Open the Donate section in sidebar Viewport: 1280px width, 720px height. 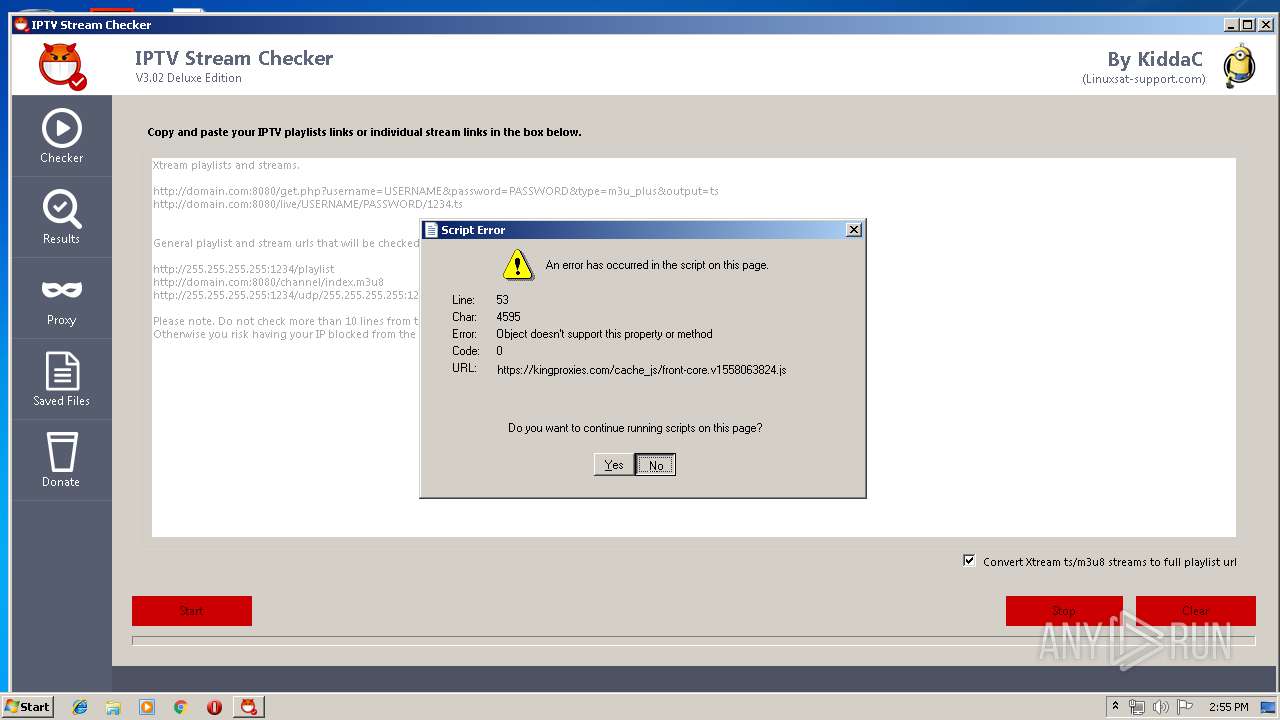[62, 461]
